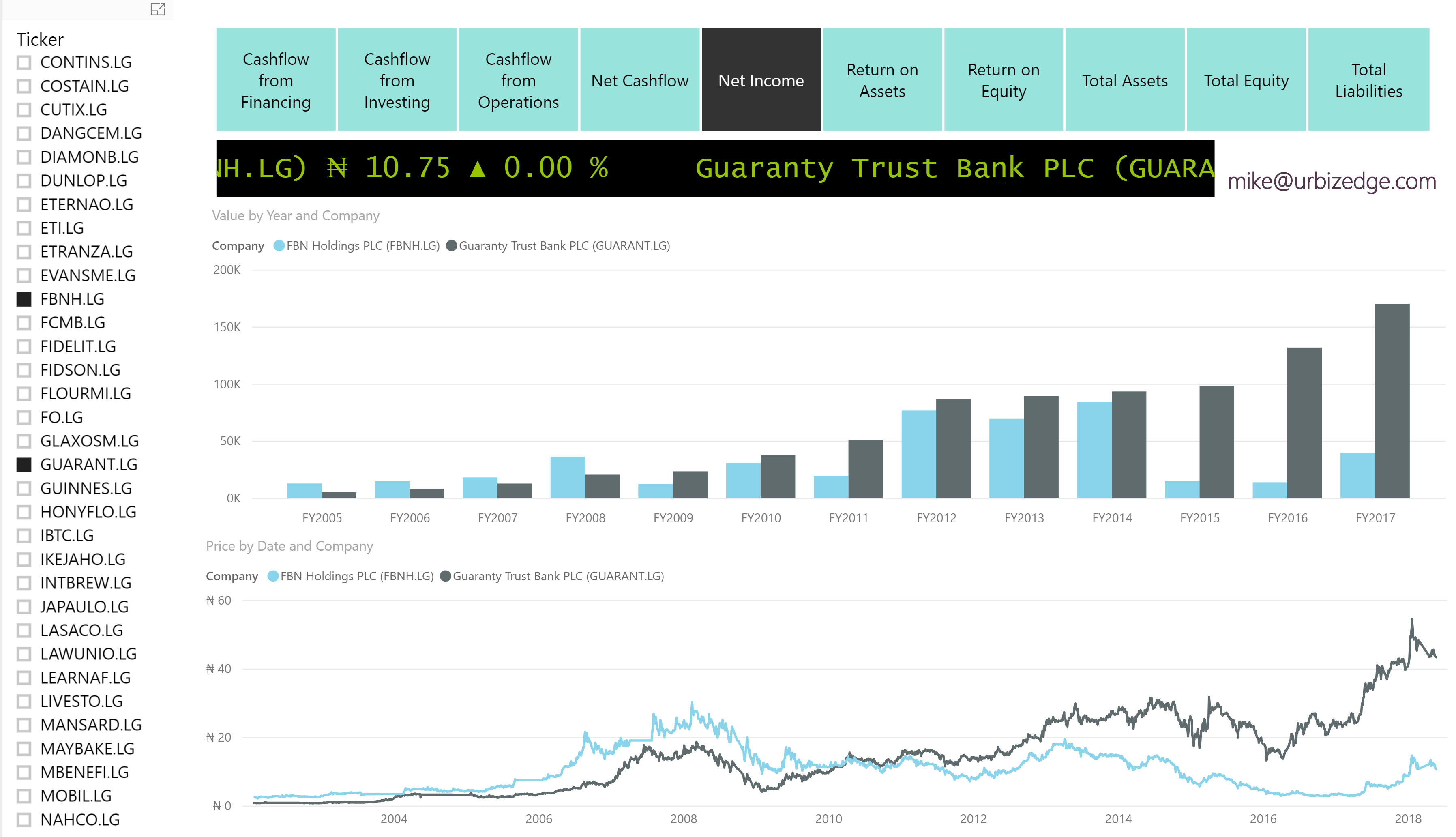Click the scrolling stock ticker banner
This screenshot has width=1456, height=837.
point(715,168)
